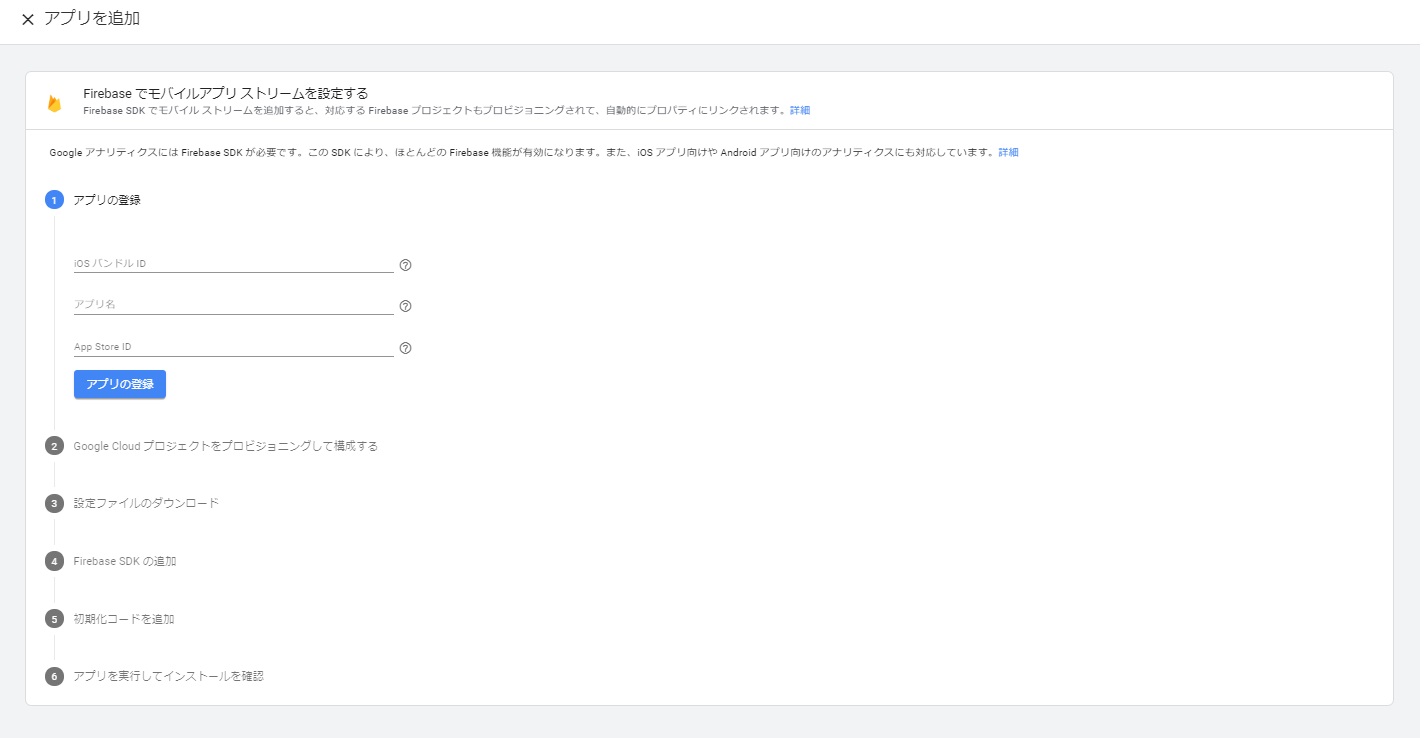
Task: Click the アプリの登録 blue button
Action: (x=120, y=384)
